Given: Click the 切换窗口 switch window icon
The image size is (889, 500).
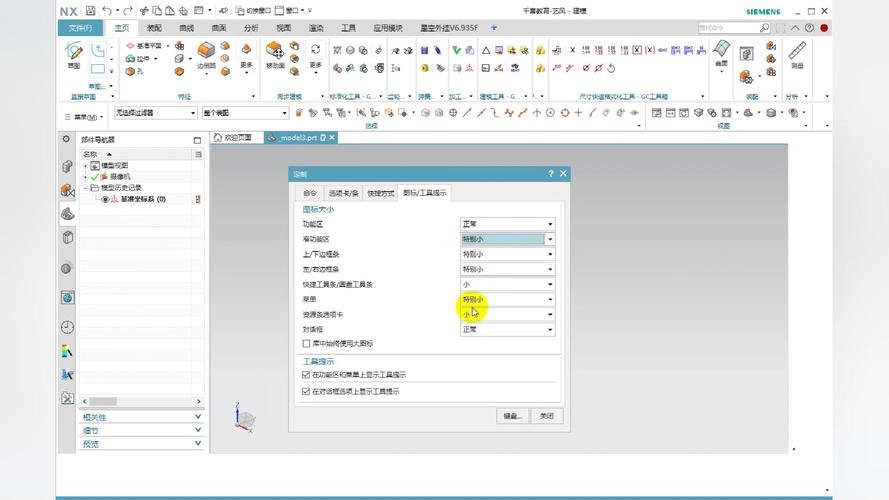Looking at the screenshot, I should (253, 11).
